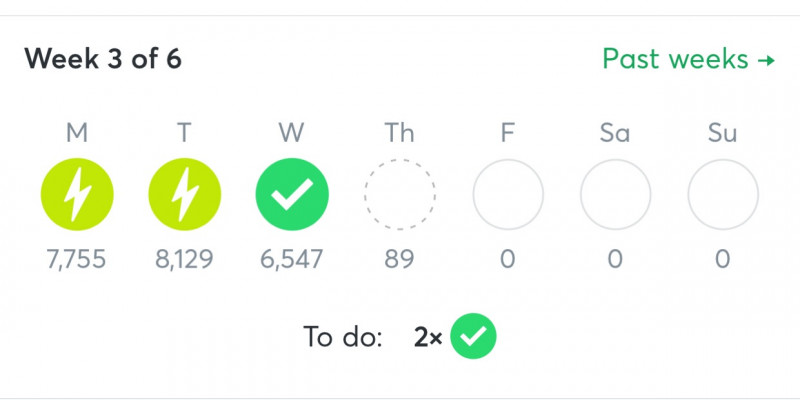Click Sunday's empty circle
800x400 pixels.
click(723, 195)
